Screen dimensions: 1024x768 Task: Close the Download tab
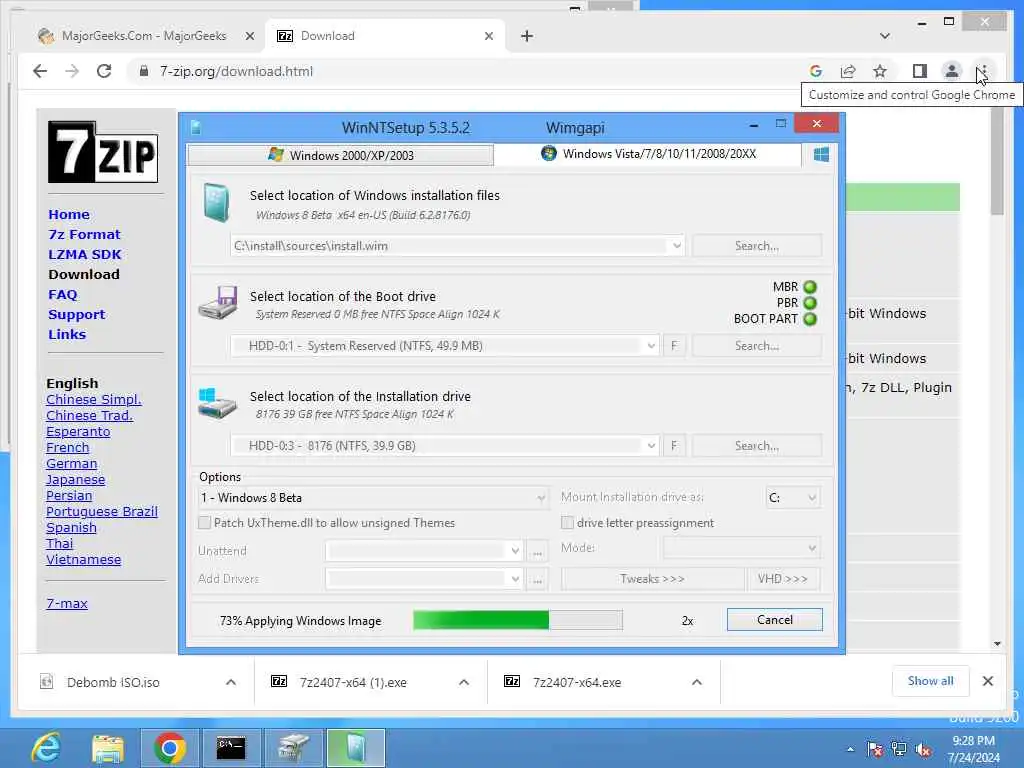pyautogui.click(x=488, y=36)
